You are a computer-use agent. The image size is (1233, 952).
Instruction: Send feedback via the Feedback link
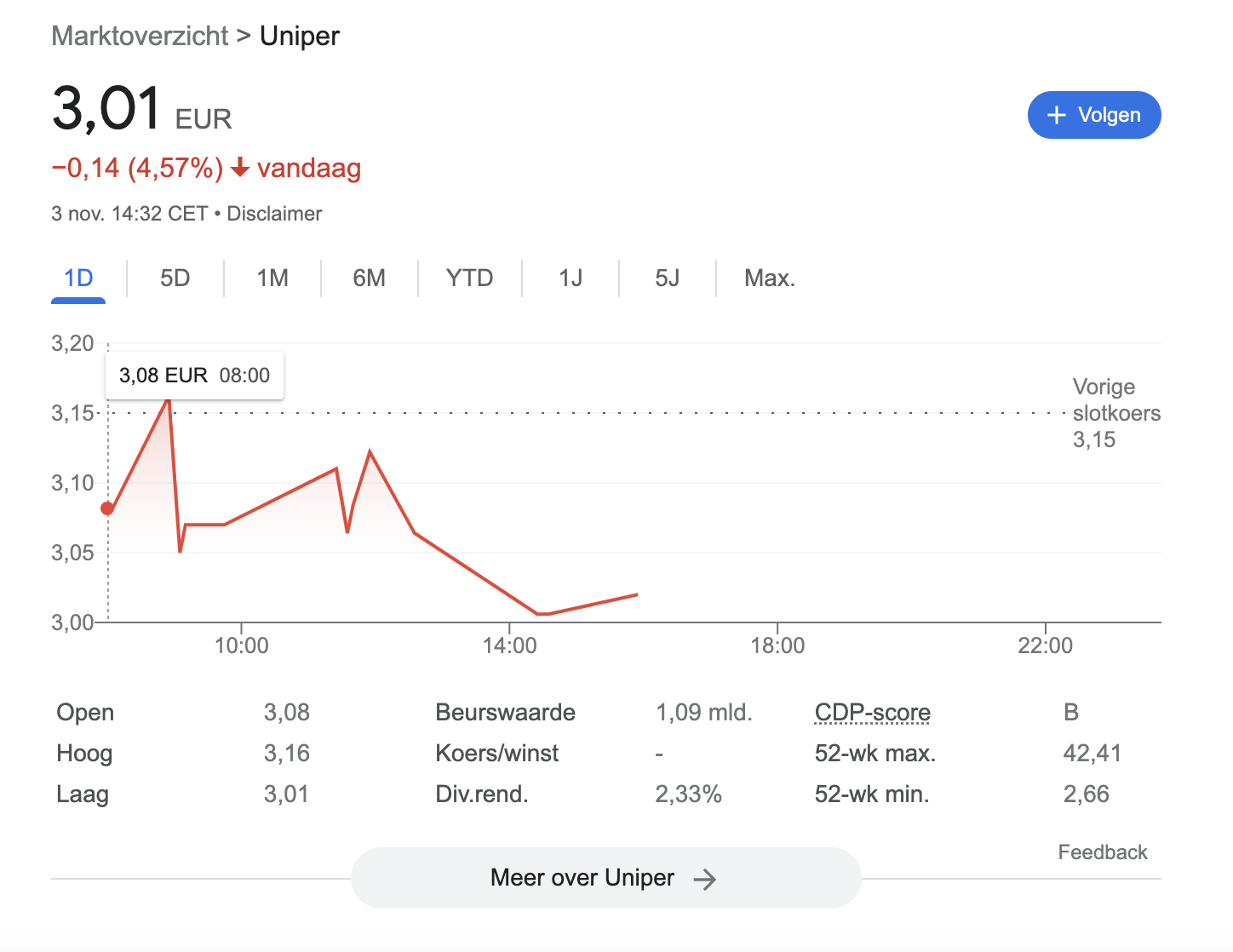pyautogui.click(x=1102, y=852)
